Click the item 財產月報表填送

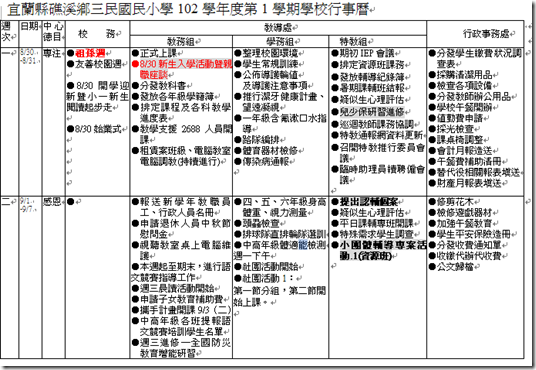coord(469,183)
